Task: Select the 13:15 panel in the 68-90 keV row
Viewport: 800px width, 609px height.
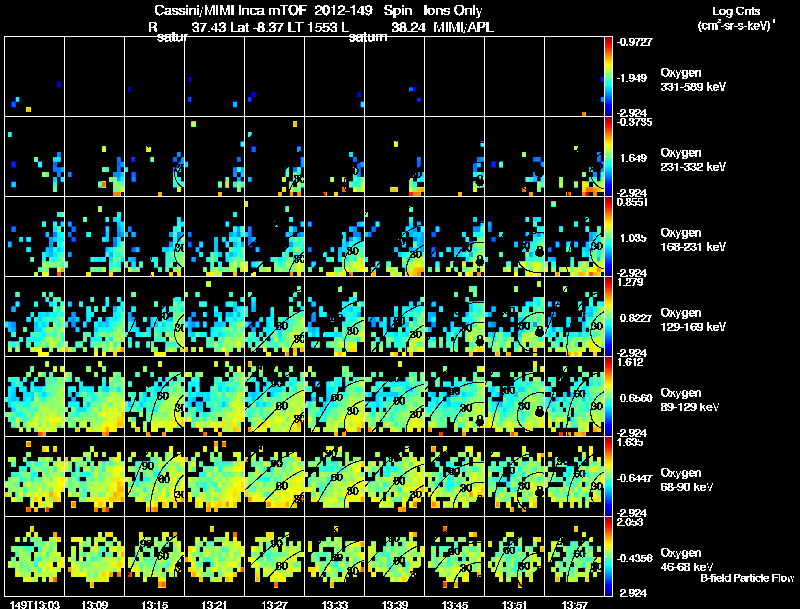Action: pyautogui.click(x=155, y=476)
